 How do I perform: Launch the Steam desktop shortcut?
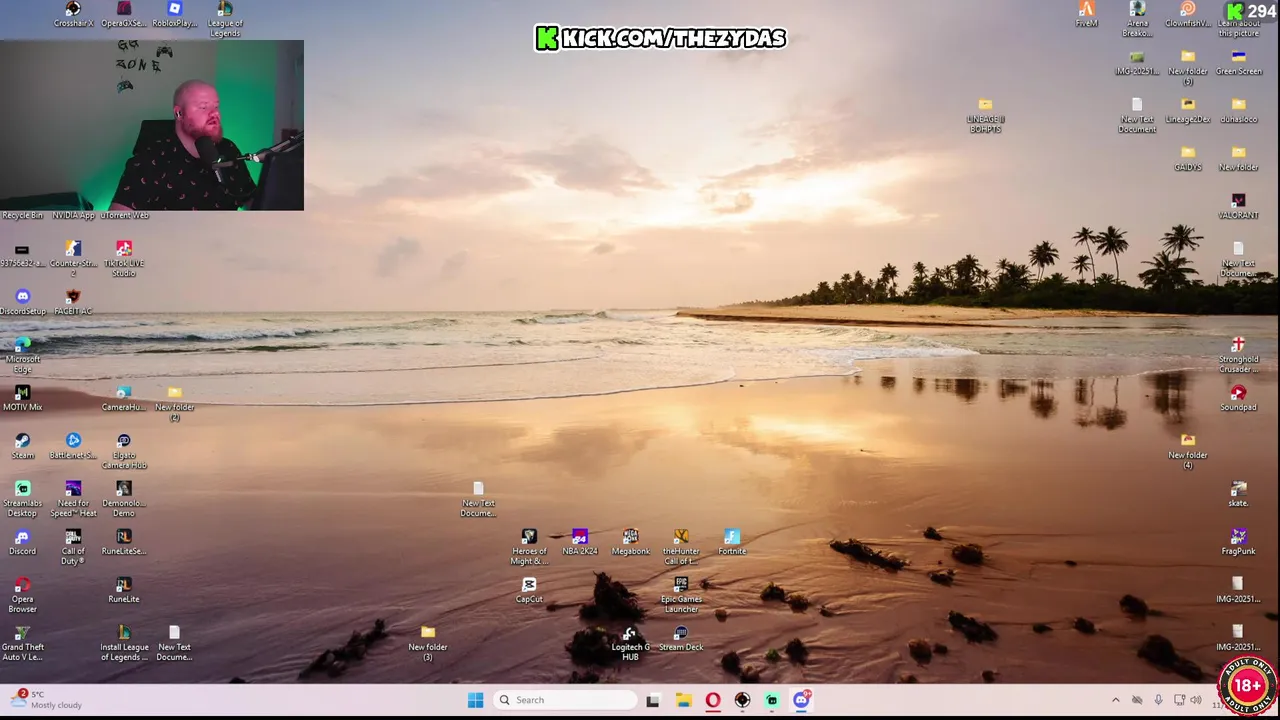coord(22,446)
